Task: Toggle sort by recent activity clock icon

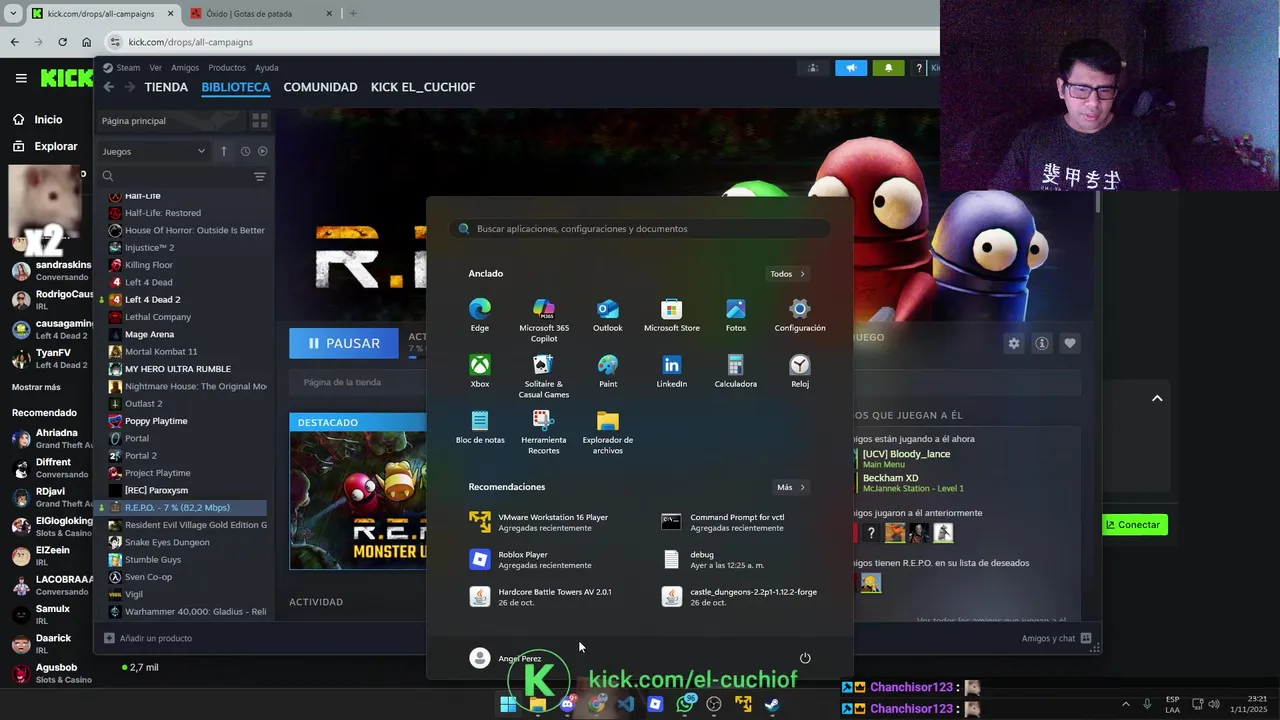Action: click(x=245, y=151)
